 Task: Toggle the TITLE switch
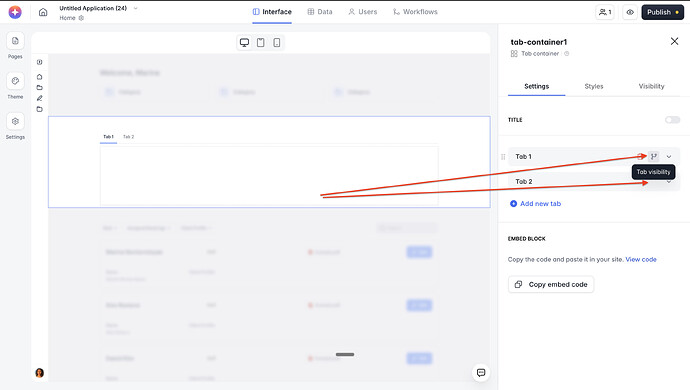click(672, 120)
